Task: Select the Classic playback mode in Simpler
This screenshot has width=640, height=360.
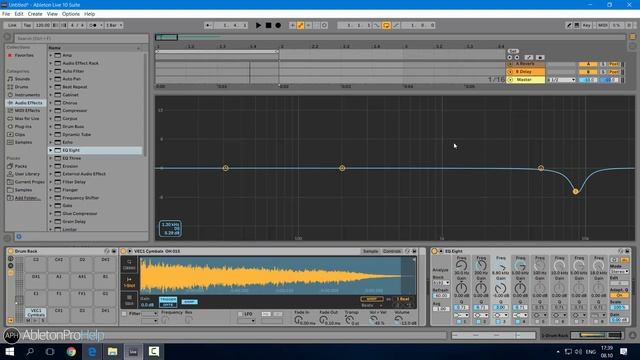Action: coord(129,264)
